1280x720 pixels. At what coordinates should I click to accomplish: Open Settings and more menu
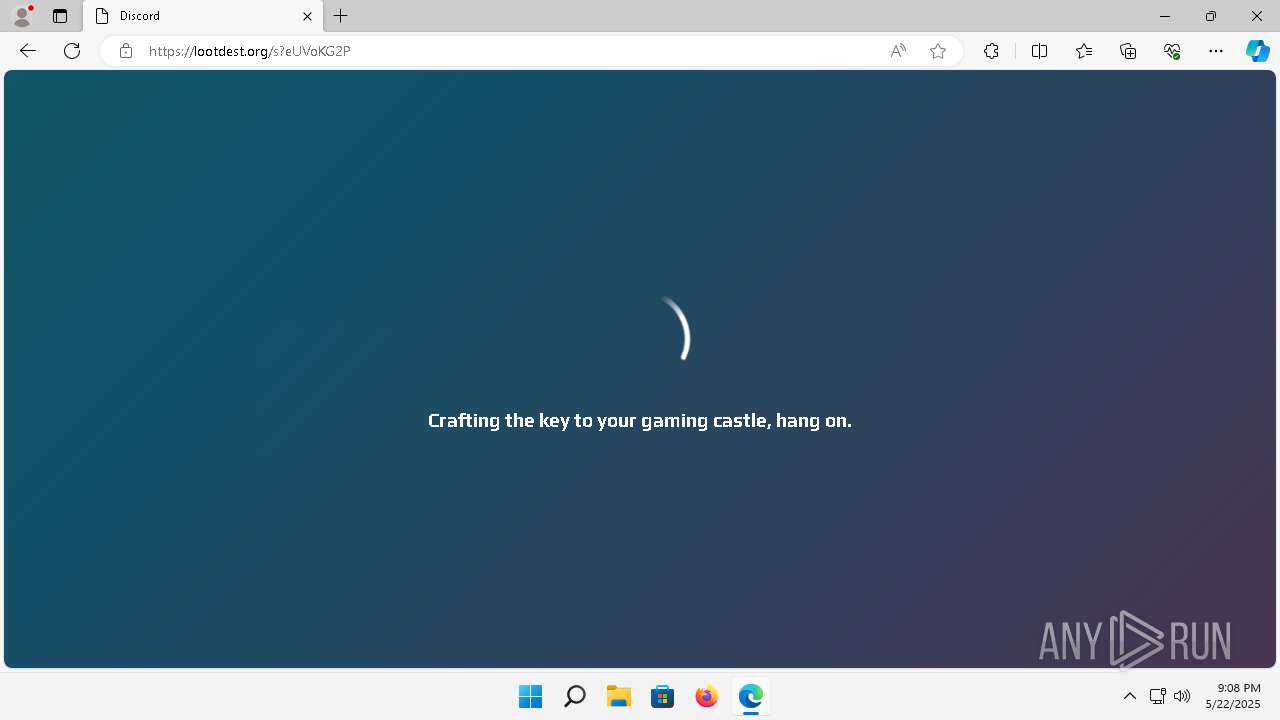point(1216,51)
